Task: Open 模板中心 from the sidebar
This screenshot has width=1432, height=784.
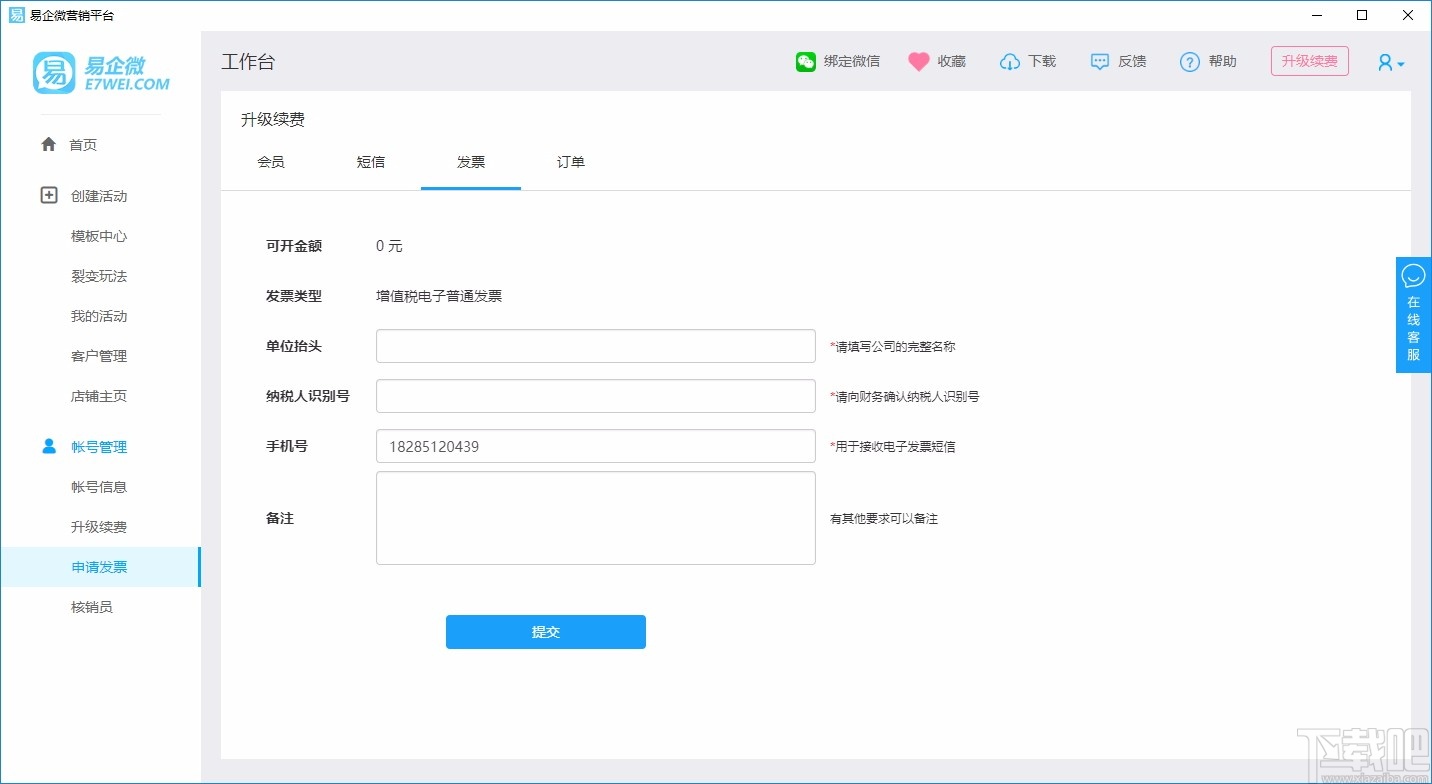Action: [x=97, y=236]
